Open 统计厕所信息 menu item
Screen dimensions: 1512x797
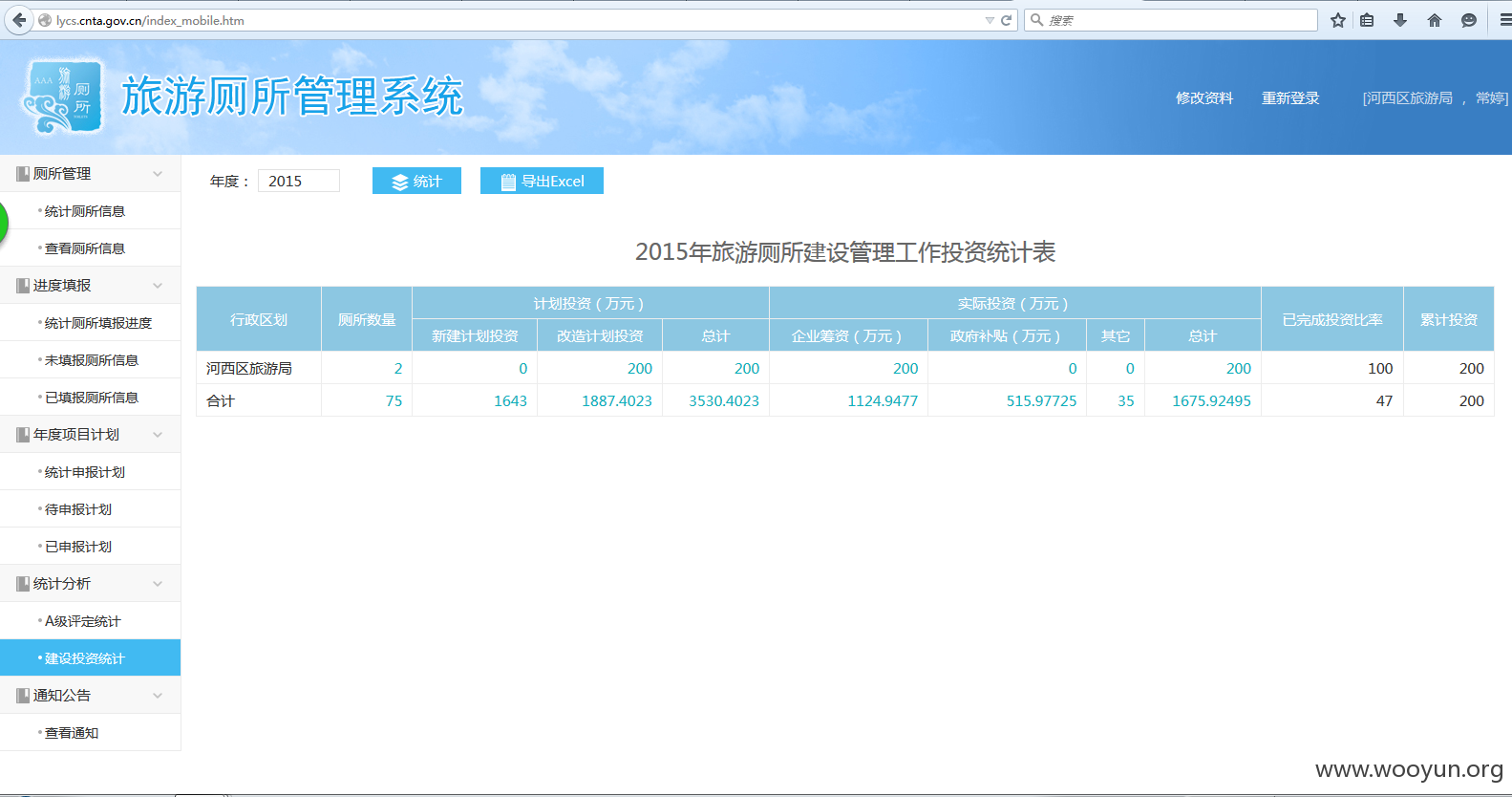tap(90, 211)
